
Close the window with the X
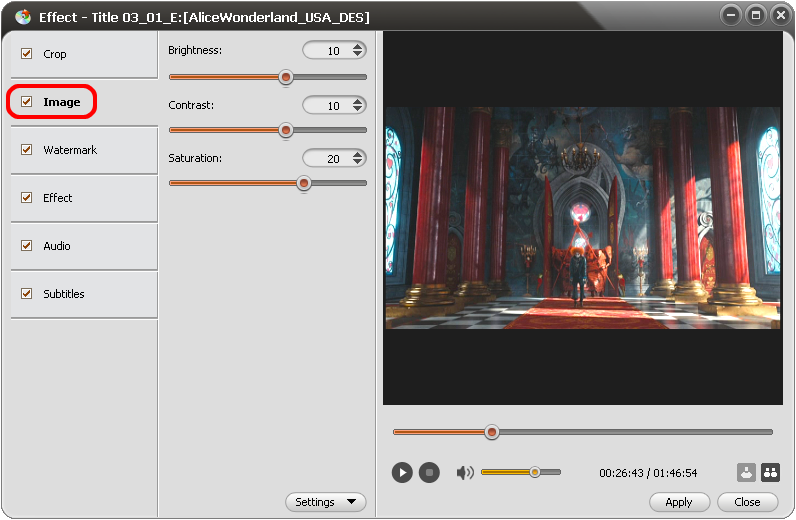click(780, 15)
